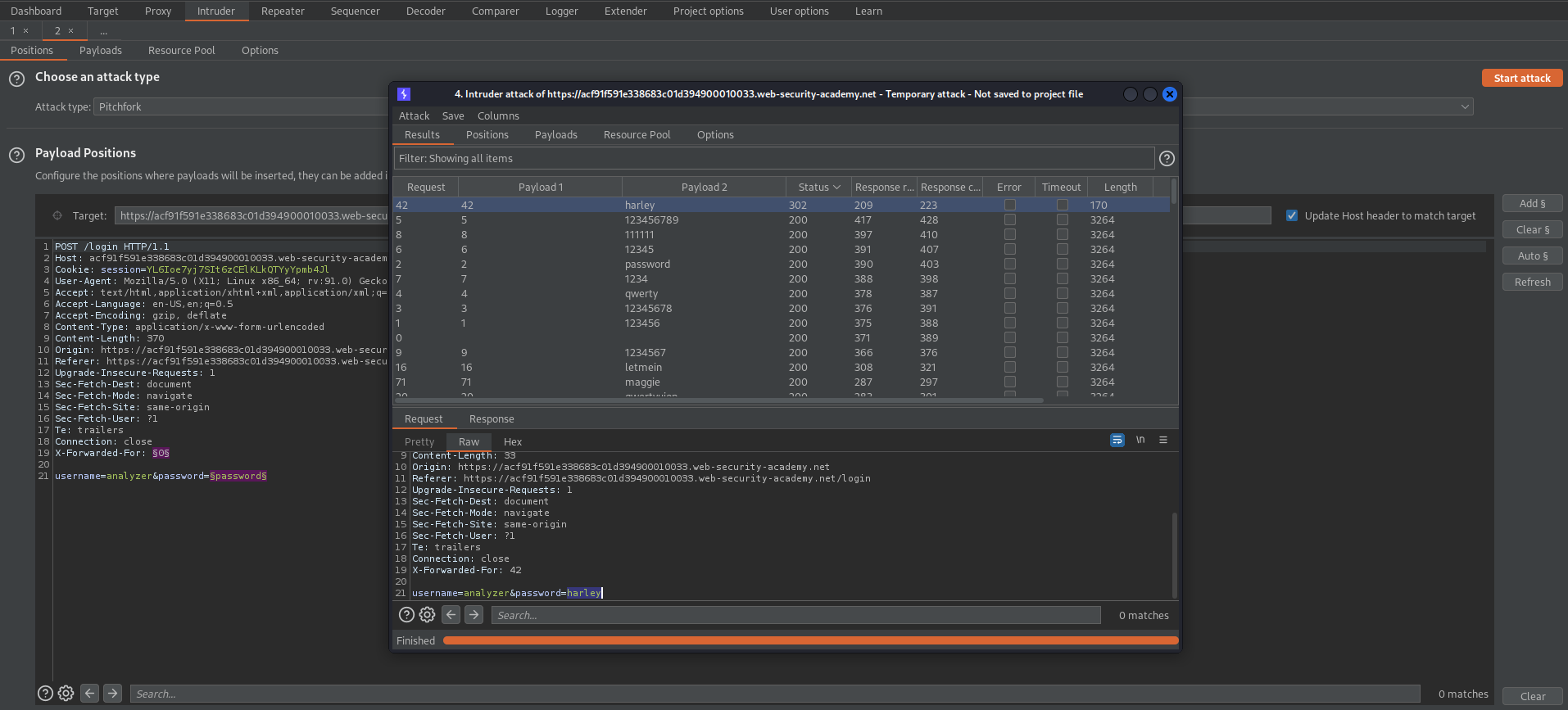
Task: Close the Intruder attack window
Action: coord(1170,94)
